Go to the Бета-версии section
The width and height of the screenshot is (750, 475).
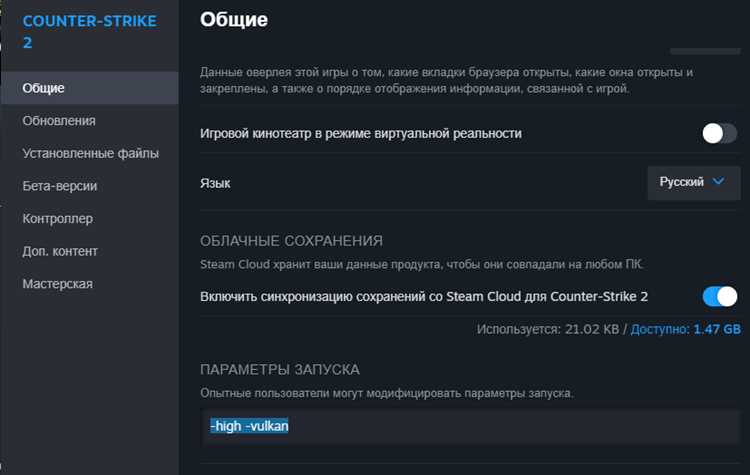click(x=90, y=186)
